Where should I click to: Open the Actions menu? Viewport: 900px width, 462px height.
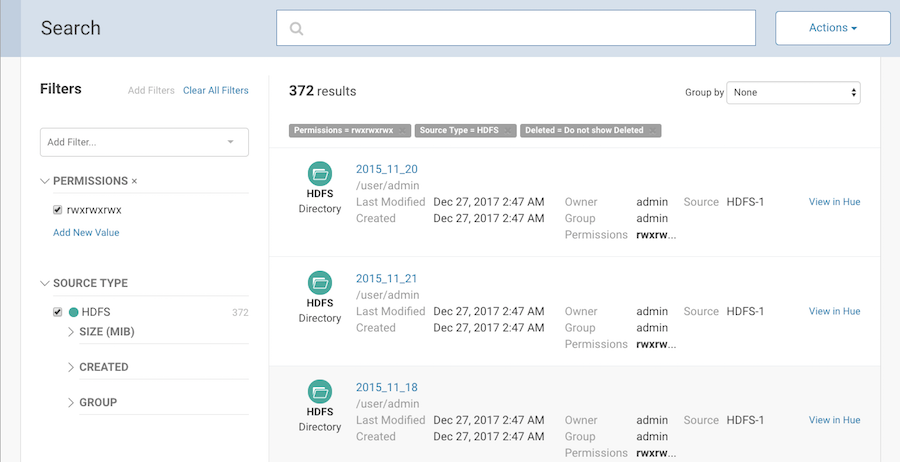832,28
